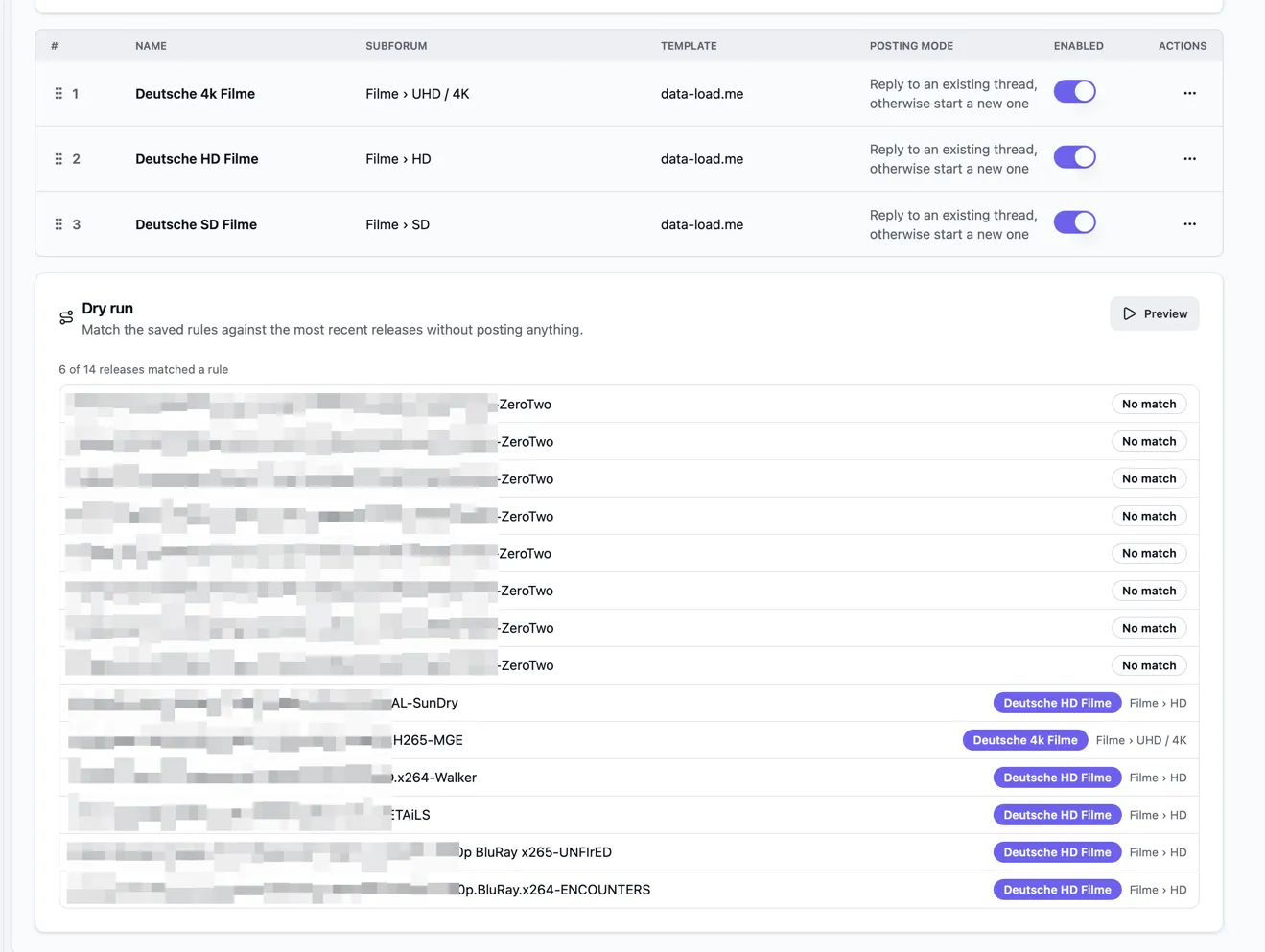1265x952 pixels.
Task: Click Deutsche HD Filme badge on ETAiLS release
Action: [1057, 815]
